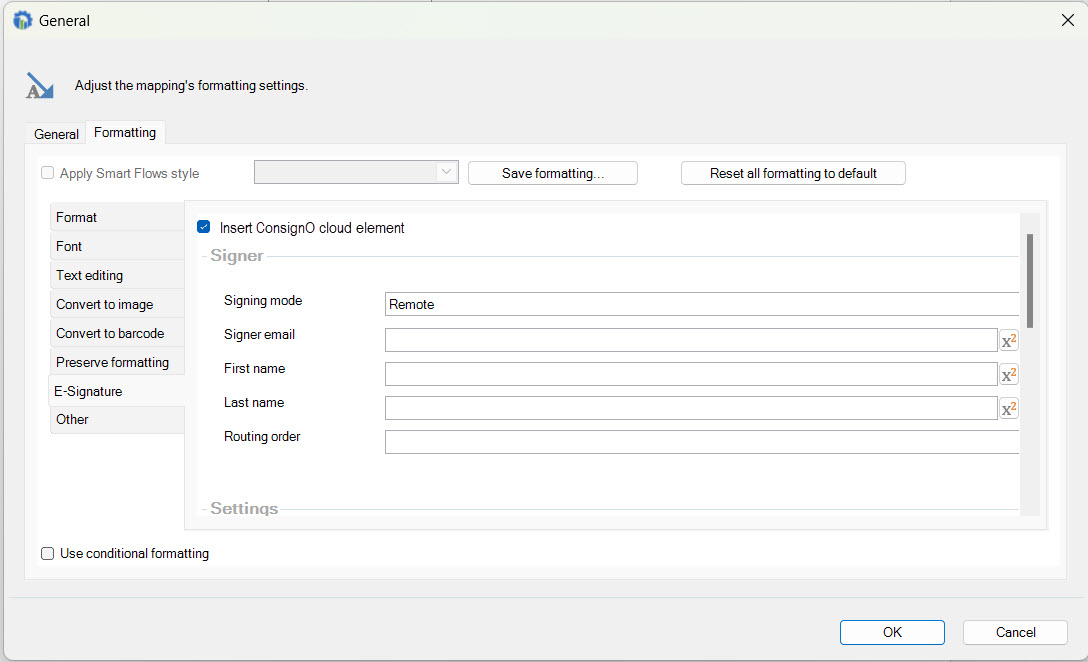Open the Font section
This screenshot has width=1088, height=662.
coord(117,246)
